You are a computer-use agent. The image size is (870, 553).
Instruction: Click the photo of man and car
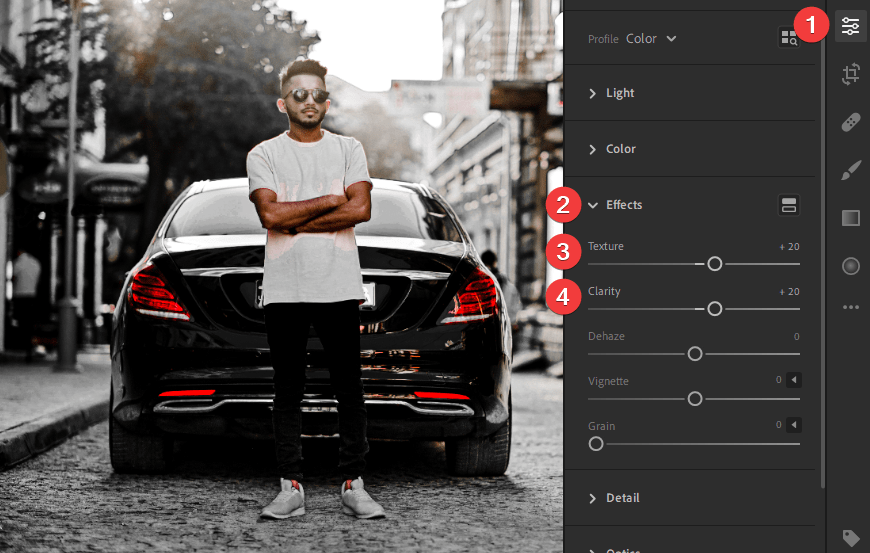coord(281,276)
